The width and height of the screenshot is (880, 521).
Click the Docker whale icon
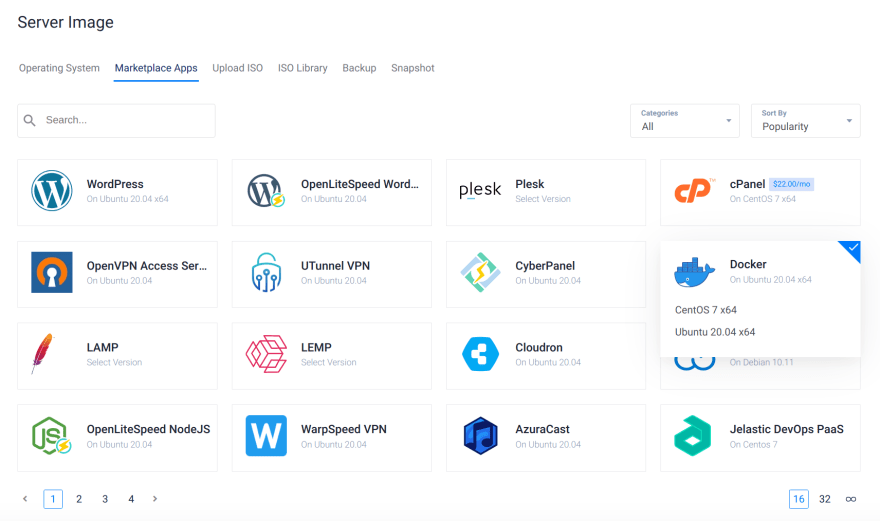[x=695, y=272]
